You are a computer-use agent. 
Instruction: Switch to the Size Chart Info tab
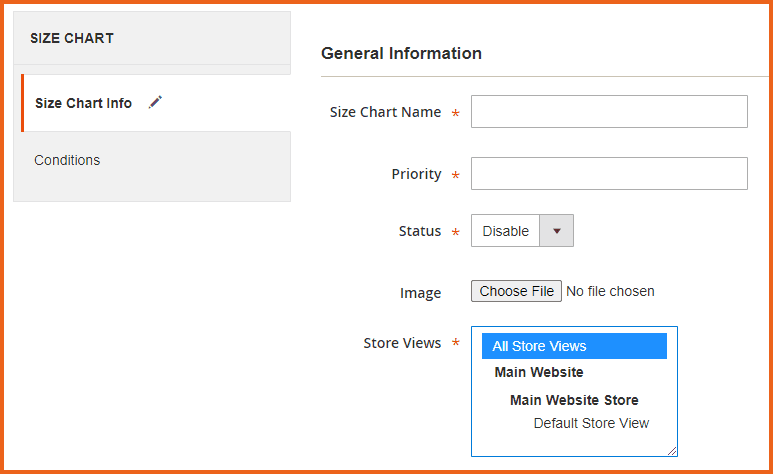(83, 103)
